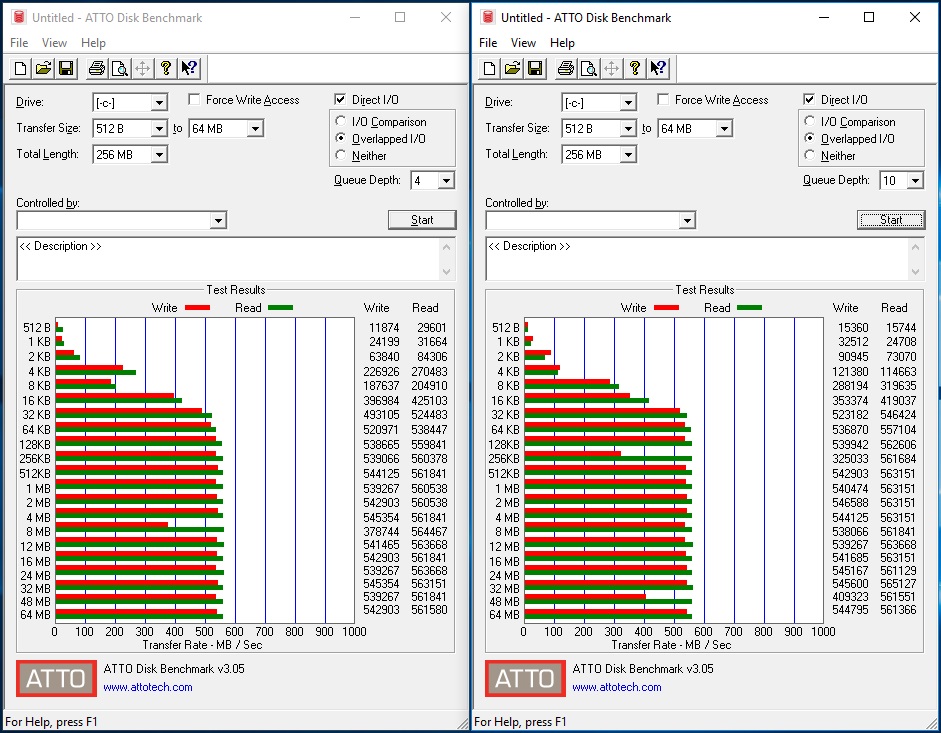941x733 pixels.
Task: Click the Save disk icon in right window
Action: pyautogui.click(x=535, y=68)
